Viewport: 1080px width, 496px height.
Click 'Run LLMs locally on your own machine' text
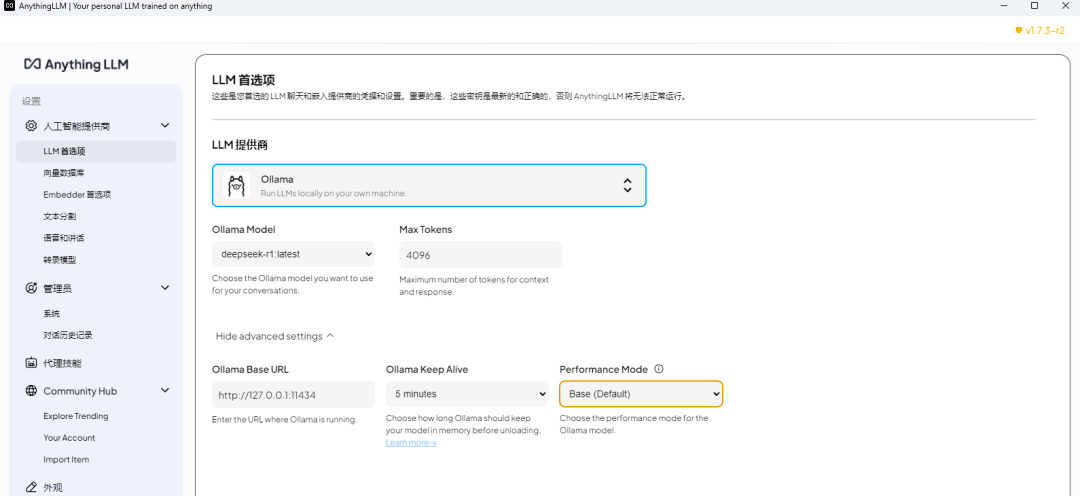[333, 193]
